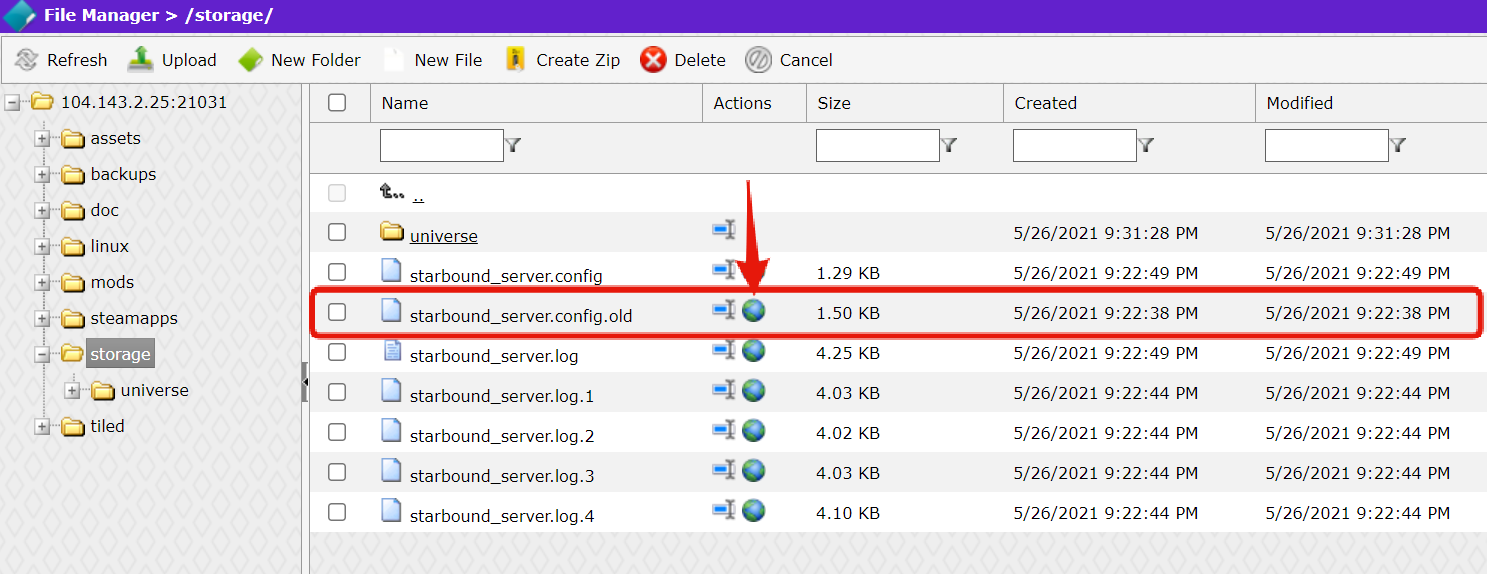Rename icon for starbound_server.config.old row

723,310
